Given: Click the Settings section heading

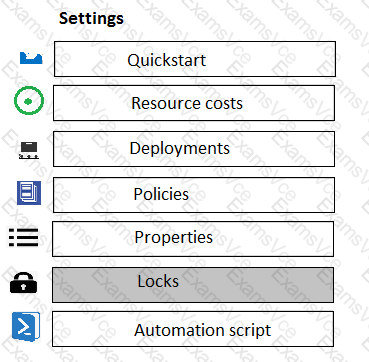Looking at the screenshot, I should [x=91, y=19].
